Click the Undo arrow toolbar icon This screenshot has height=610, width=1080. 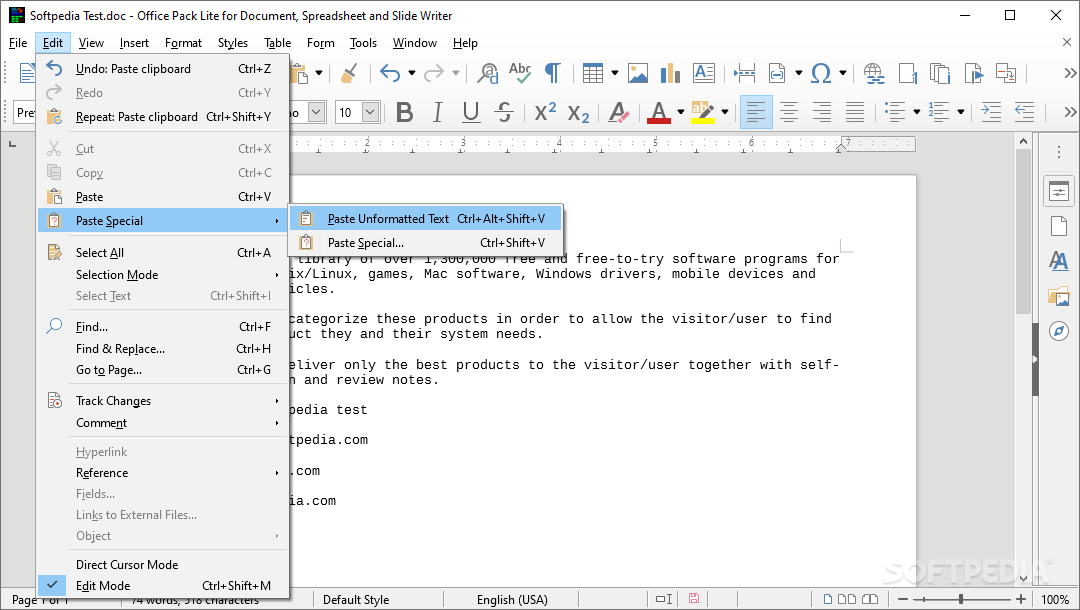click(389, 73)
